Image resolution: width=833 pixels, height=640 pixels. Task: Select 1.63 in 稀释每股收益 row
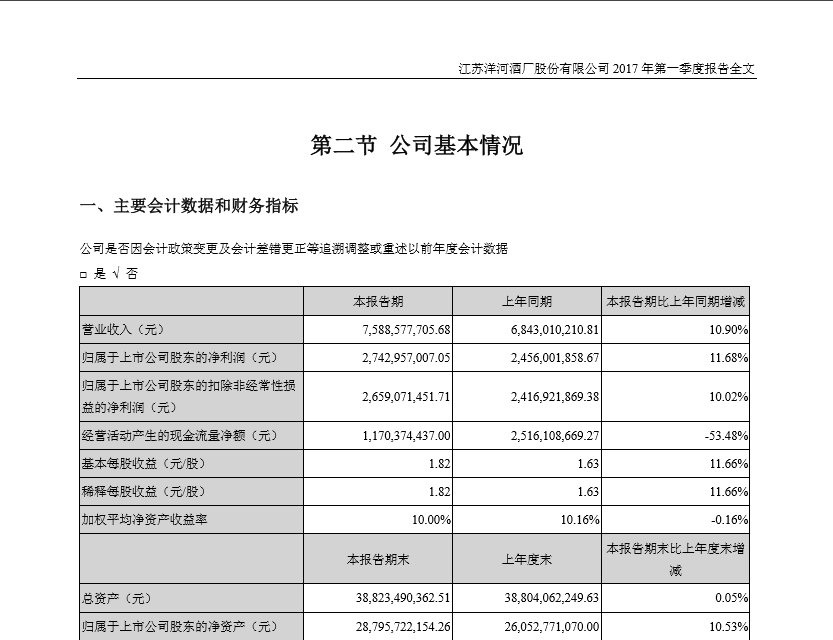pos(589,492)
